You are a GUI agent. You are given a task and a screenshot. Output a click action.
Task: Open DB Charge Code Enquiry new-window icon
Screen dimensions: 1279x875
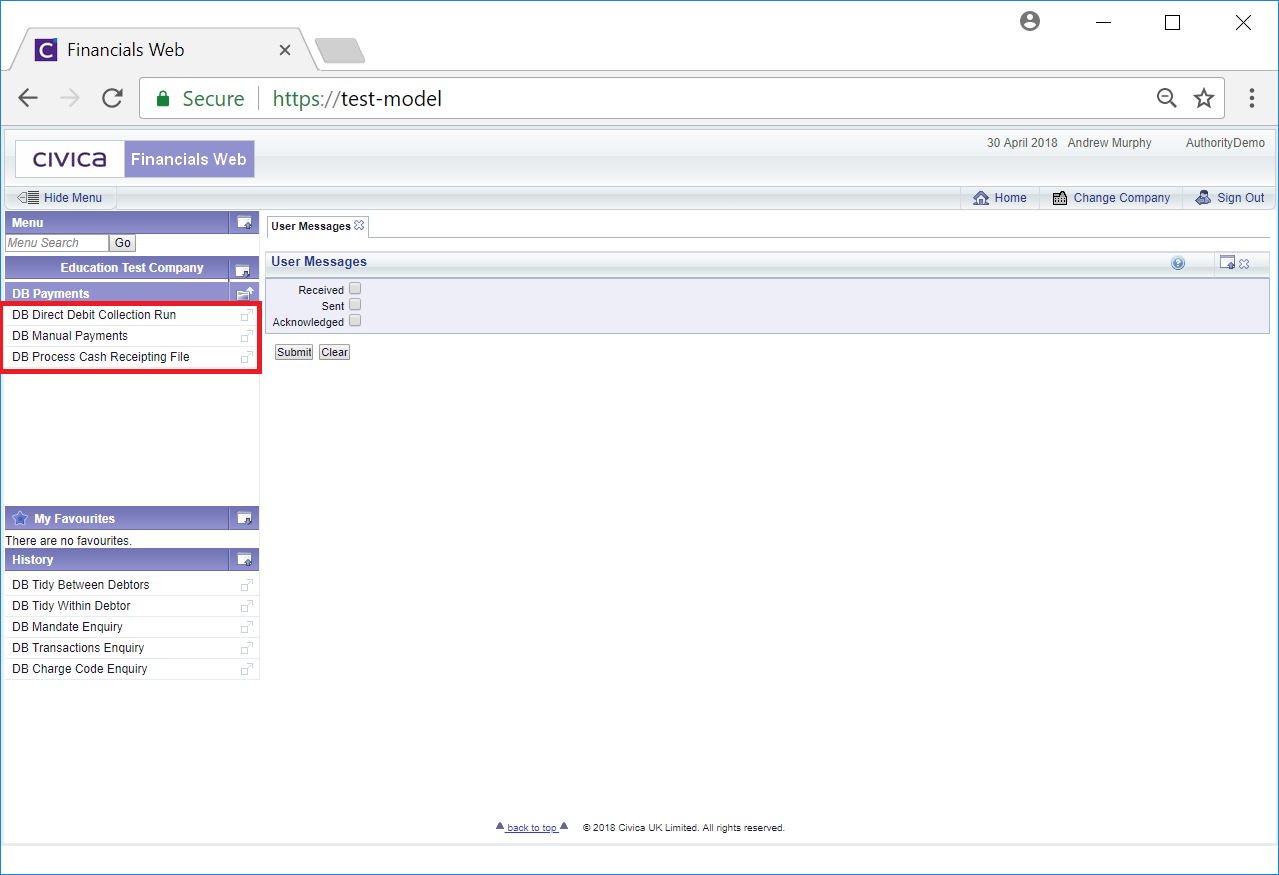246,669
